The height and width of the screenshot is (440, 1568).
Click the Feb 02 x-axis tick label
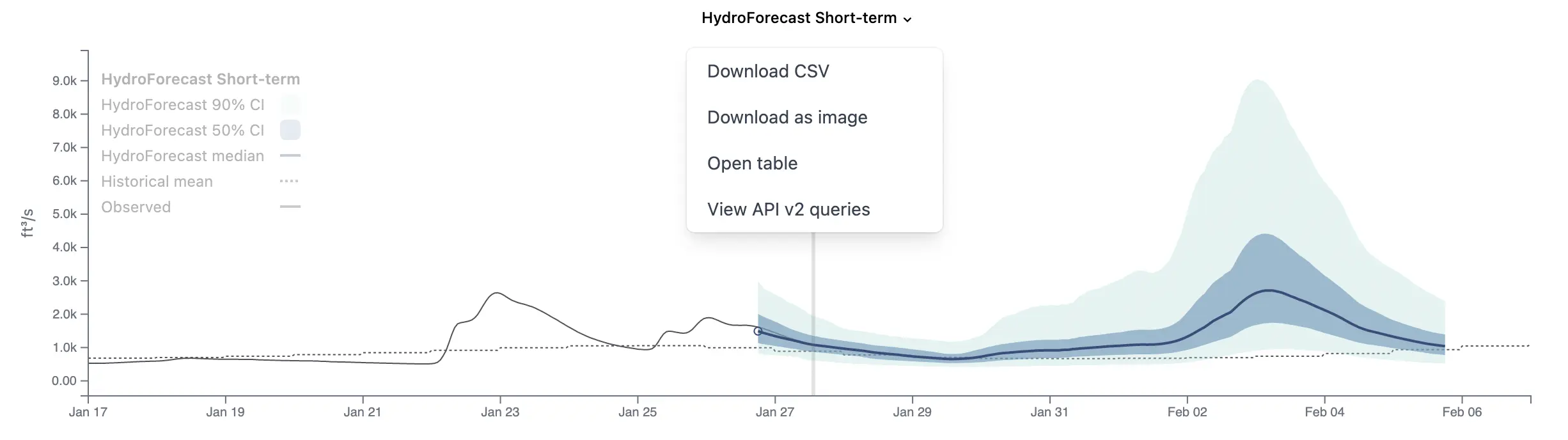(x=1187, y=412)
